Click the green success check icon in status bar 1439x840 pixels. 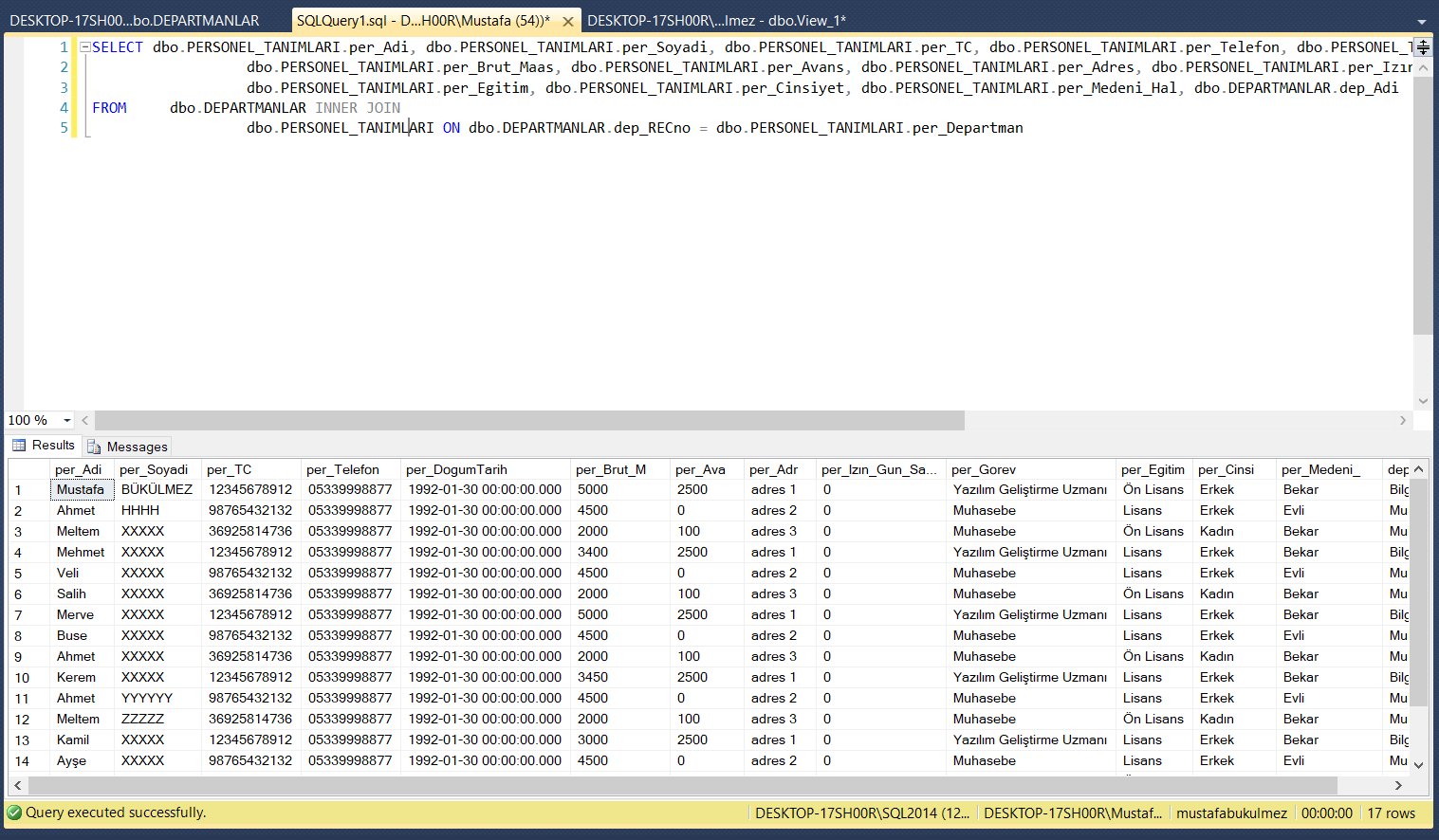click(11, 813)
